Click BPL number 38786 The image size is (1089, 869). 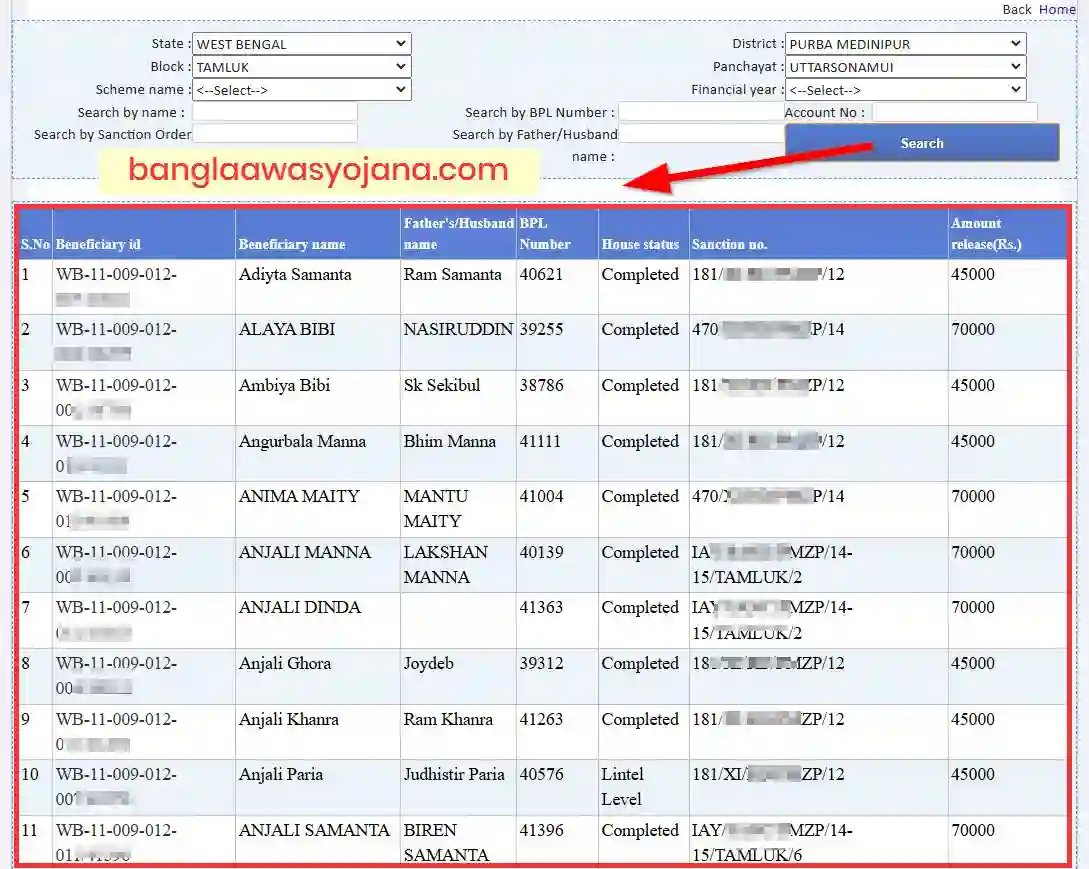[x=541, y=386]
